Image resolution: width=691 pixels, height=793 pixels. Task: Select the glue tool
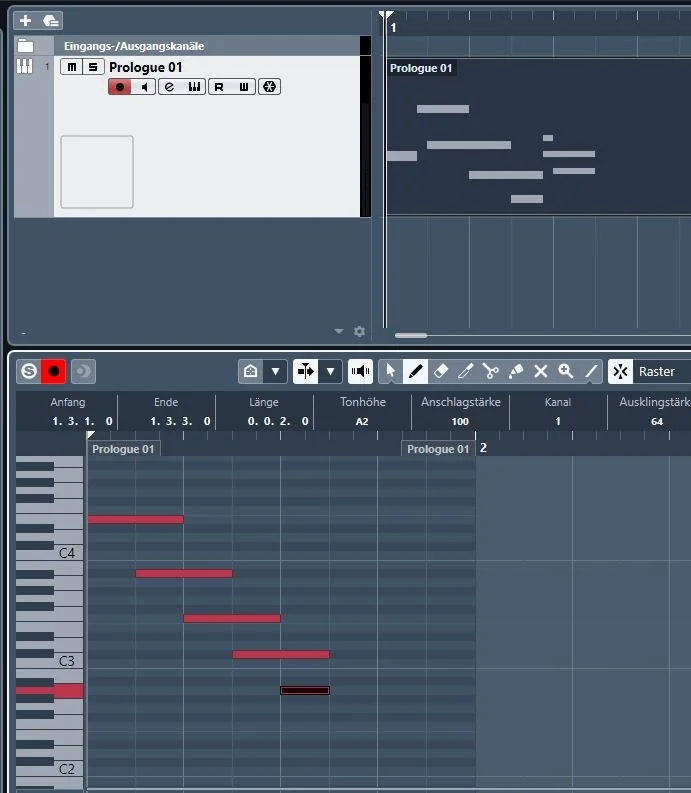click(x=515, y=371)
